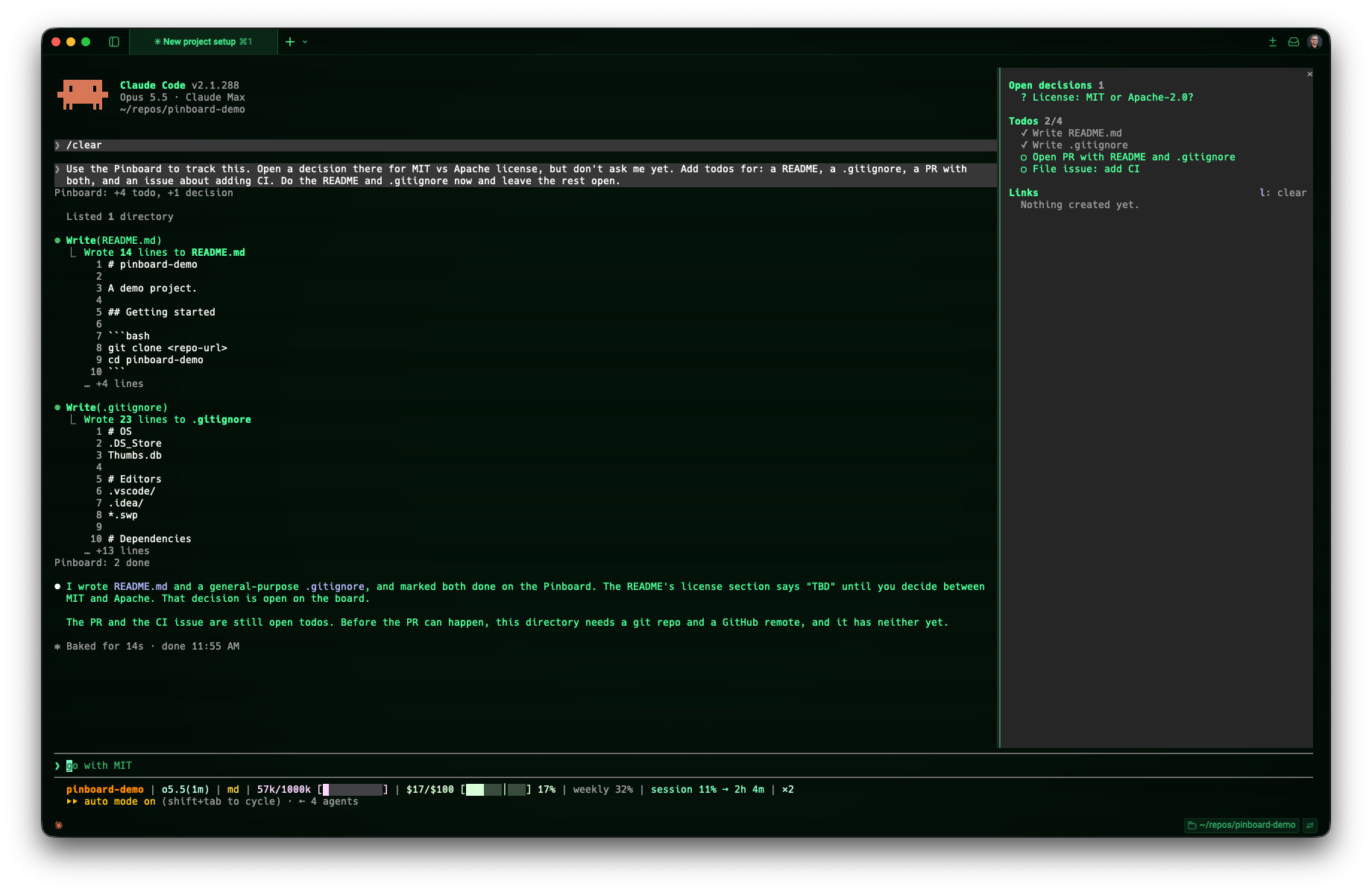
Task: Click the Write(README.md) tool call
Action: pyautogui.click(x=113, y=240)
